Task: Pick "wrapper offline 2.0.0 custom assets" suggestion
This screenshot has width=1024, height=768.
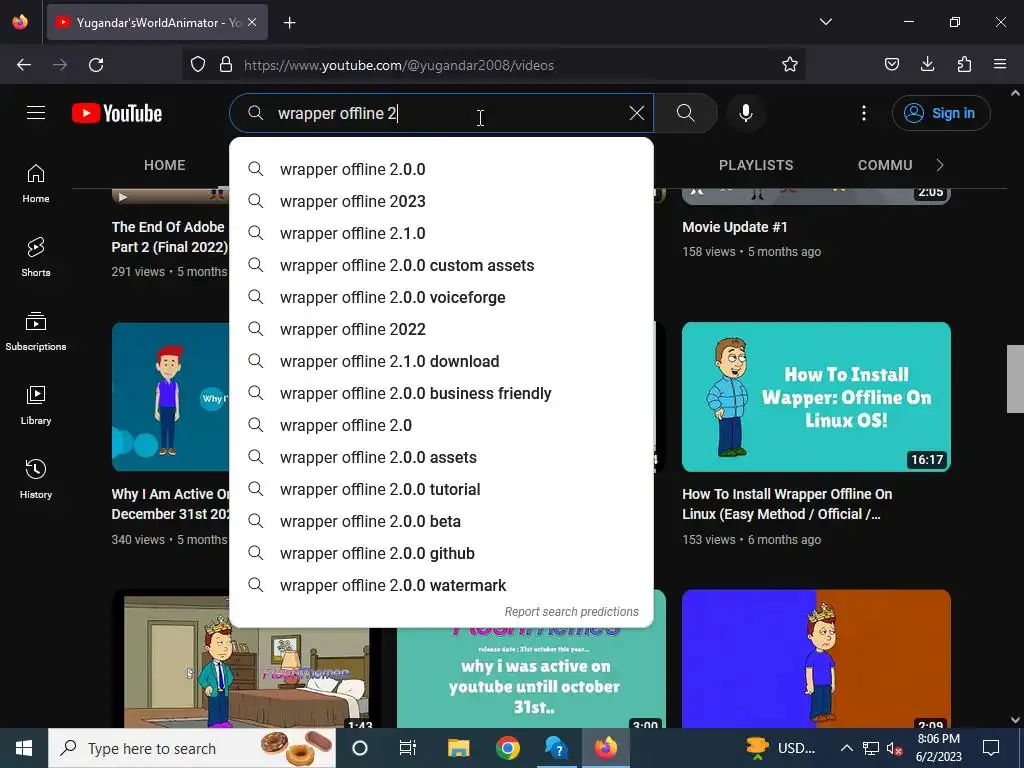Action: (441, 265)
